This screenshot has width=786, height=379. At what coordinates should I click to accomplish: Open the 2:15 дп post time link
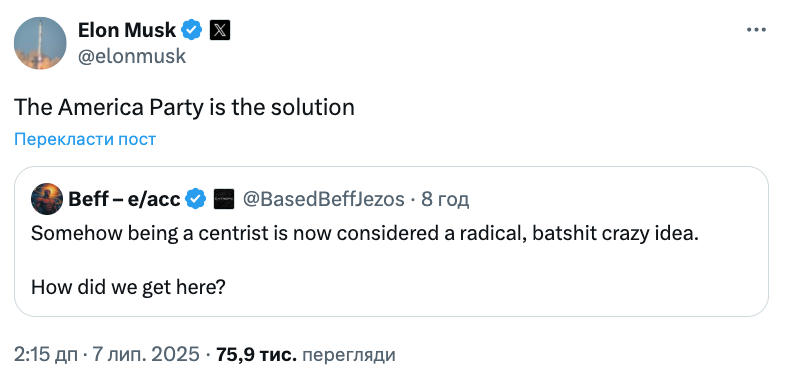point(46,355)
